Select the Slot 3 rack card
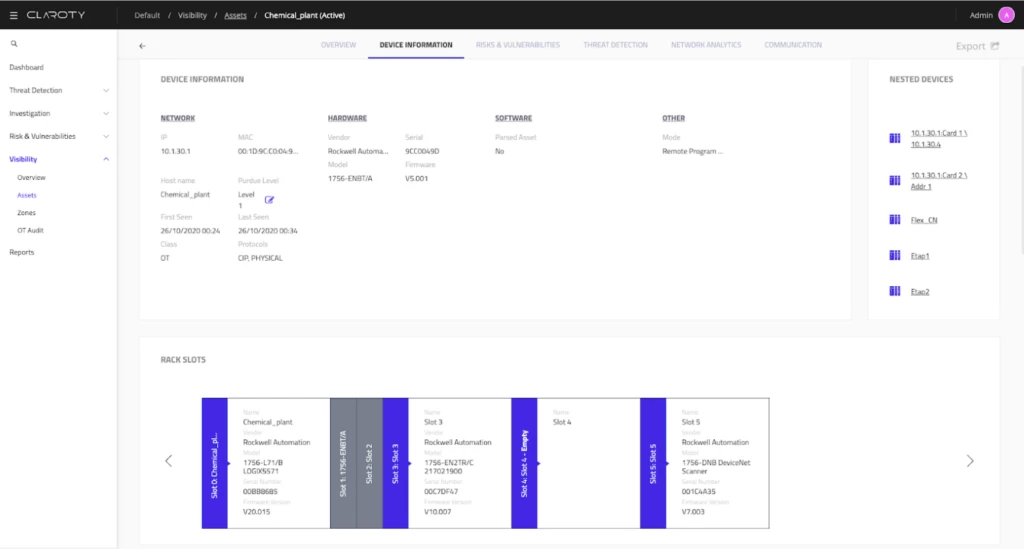This screenshot has height=549, width=1024. click(458, 461)
